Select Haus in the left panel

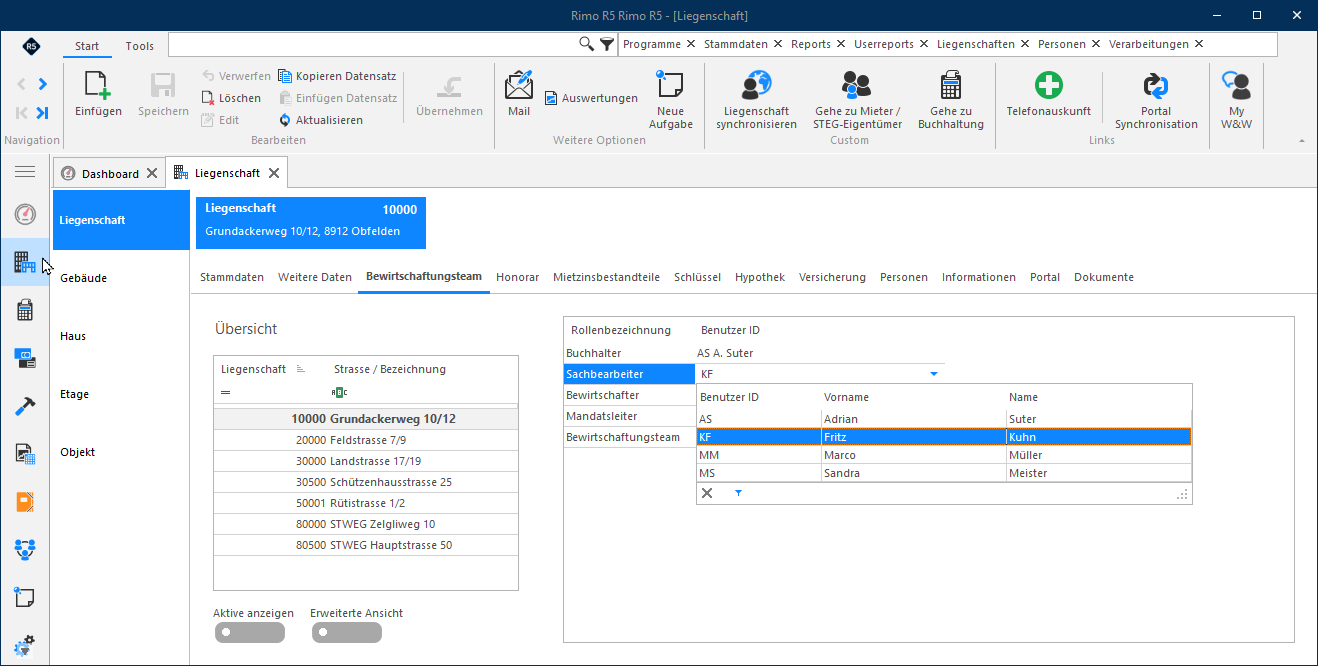pos(121,336)
